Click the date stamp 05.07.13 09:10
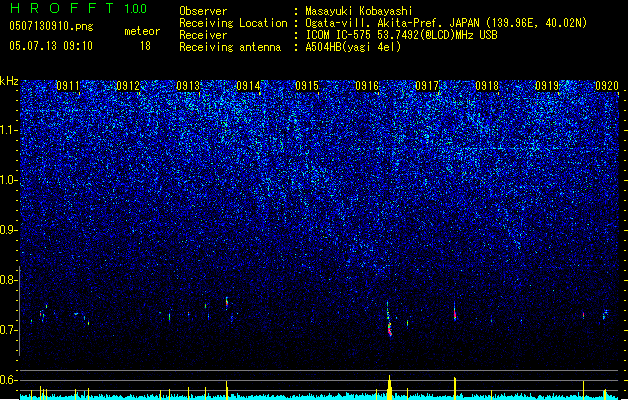The image size is (629, 400). pos(51,46)
